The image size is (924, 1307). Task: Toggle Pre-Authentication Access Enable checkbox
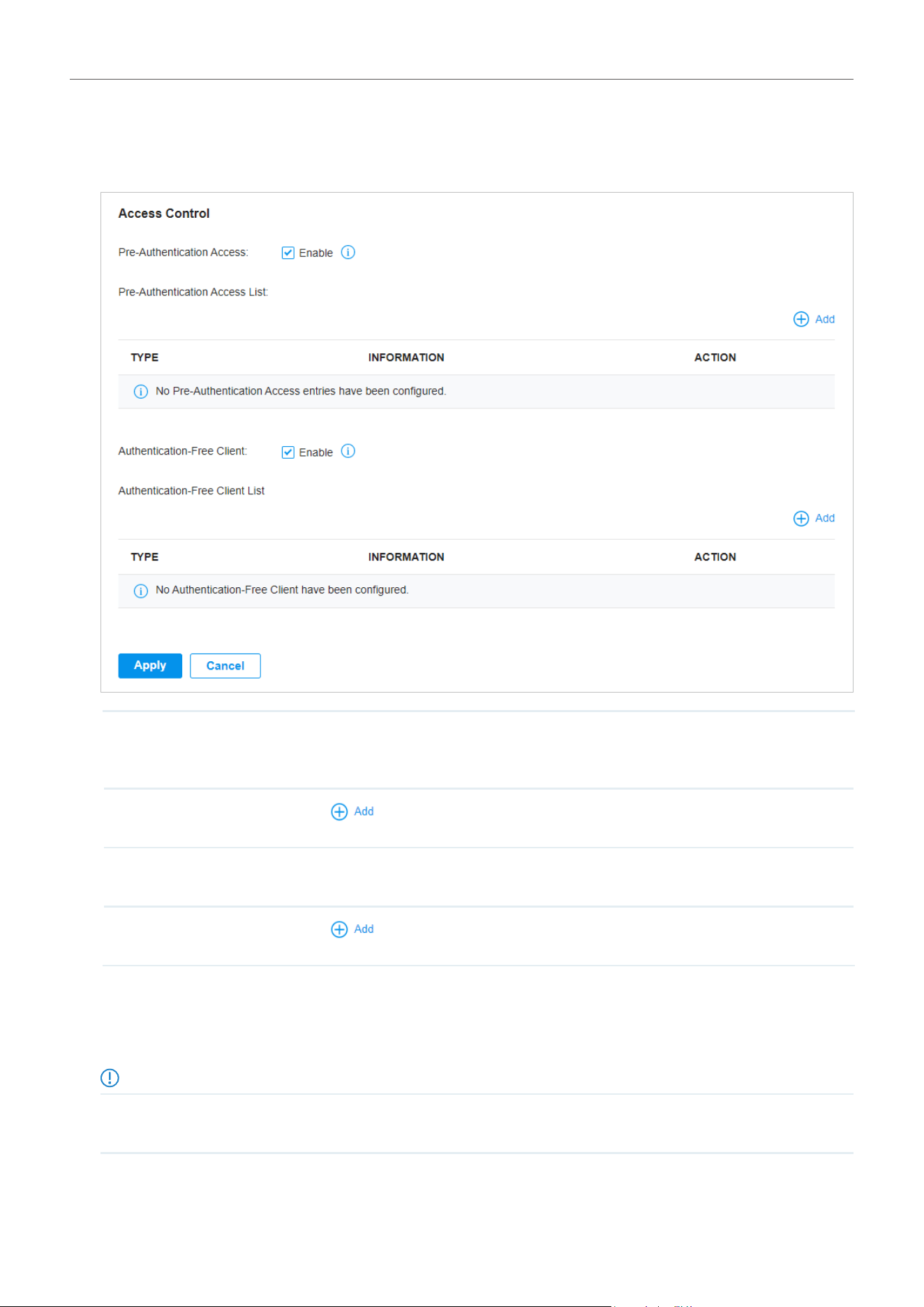click(288, 253)
